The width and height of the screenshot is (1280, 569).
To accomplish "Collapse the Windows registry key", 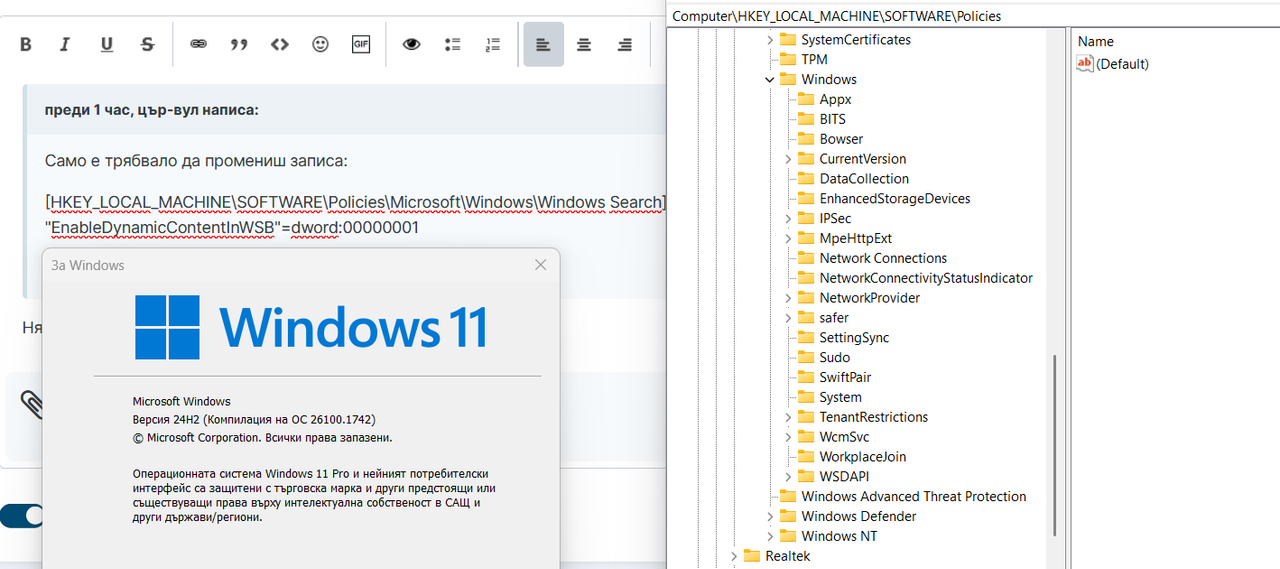I will (x=770, y=80).
